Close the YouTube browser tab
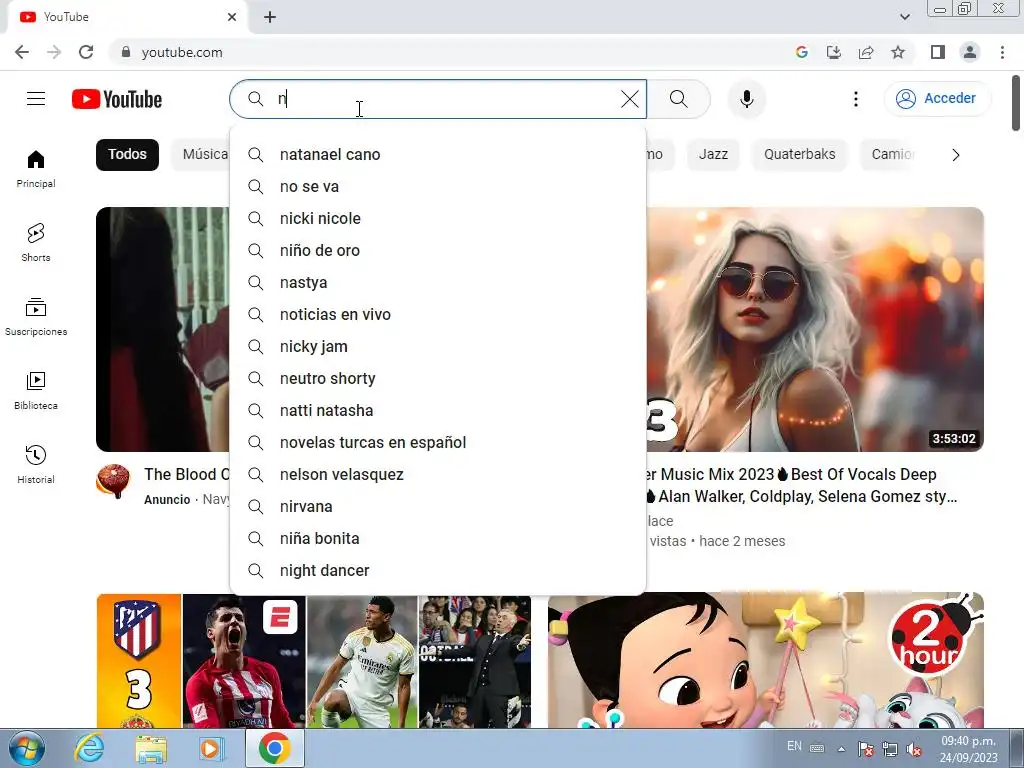 pos(232,17)
